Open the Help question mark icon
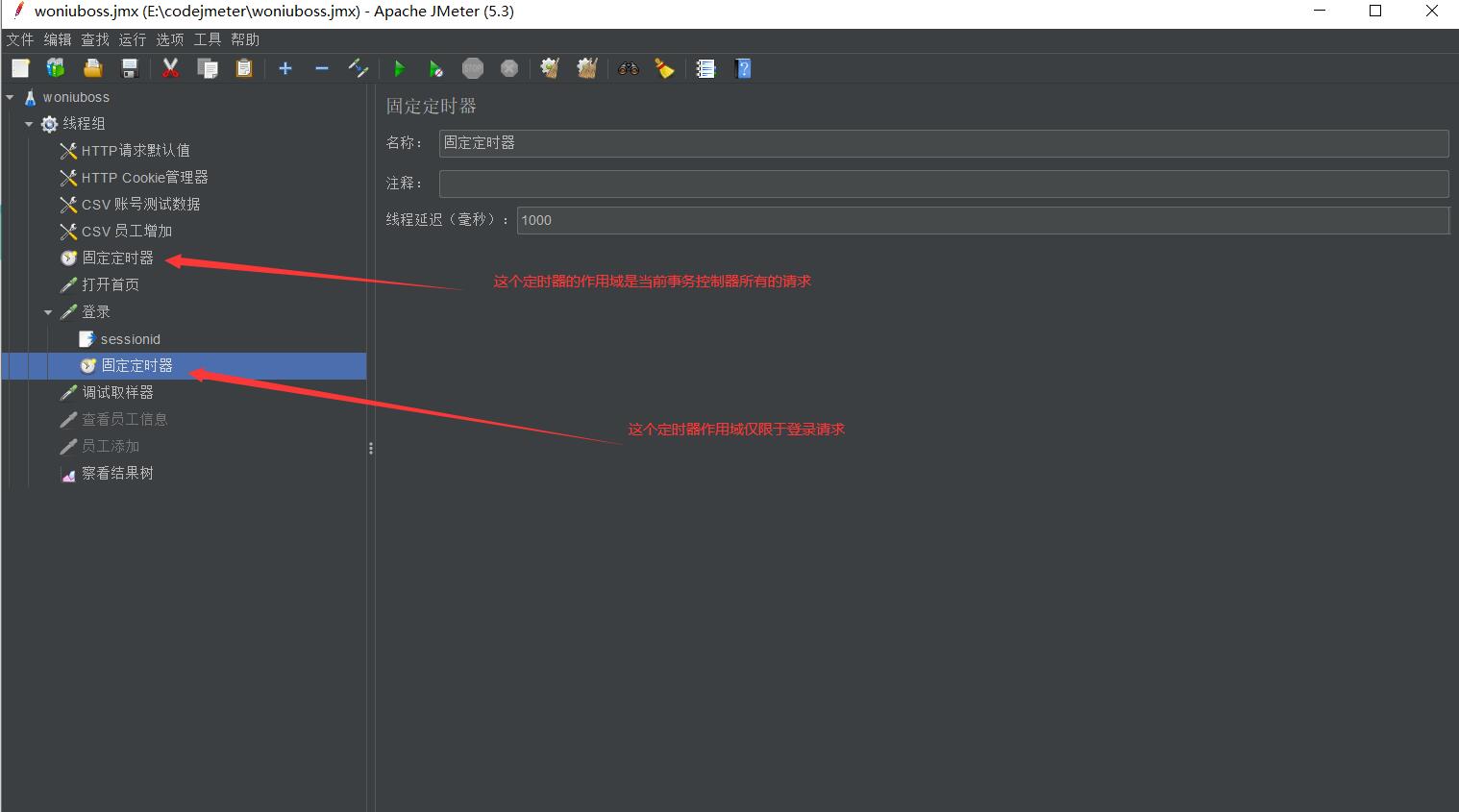The image size is (1459, 812). click(x=742, y=68)
